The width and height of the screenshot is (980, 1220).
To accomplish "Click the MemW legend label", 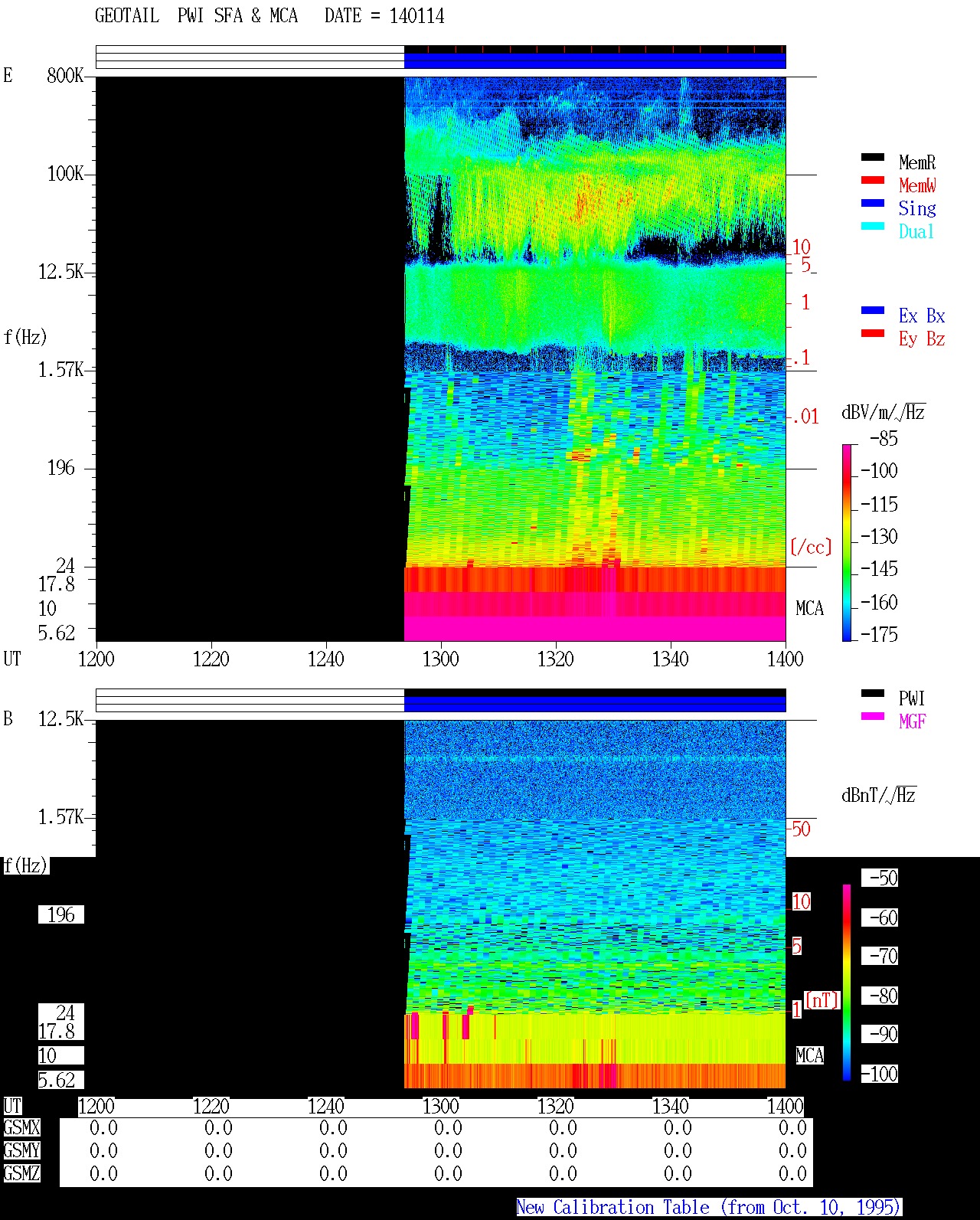I will pos(917,185).
